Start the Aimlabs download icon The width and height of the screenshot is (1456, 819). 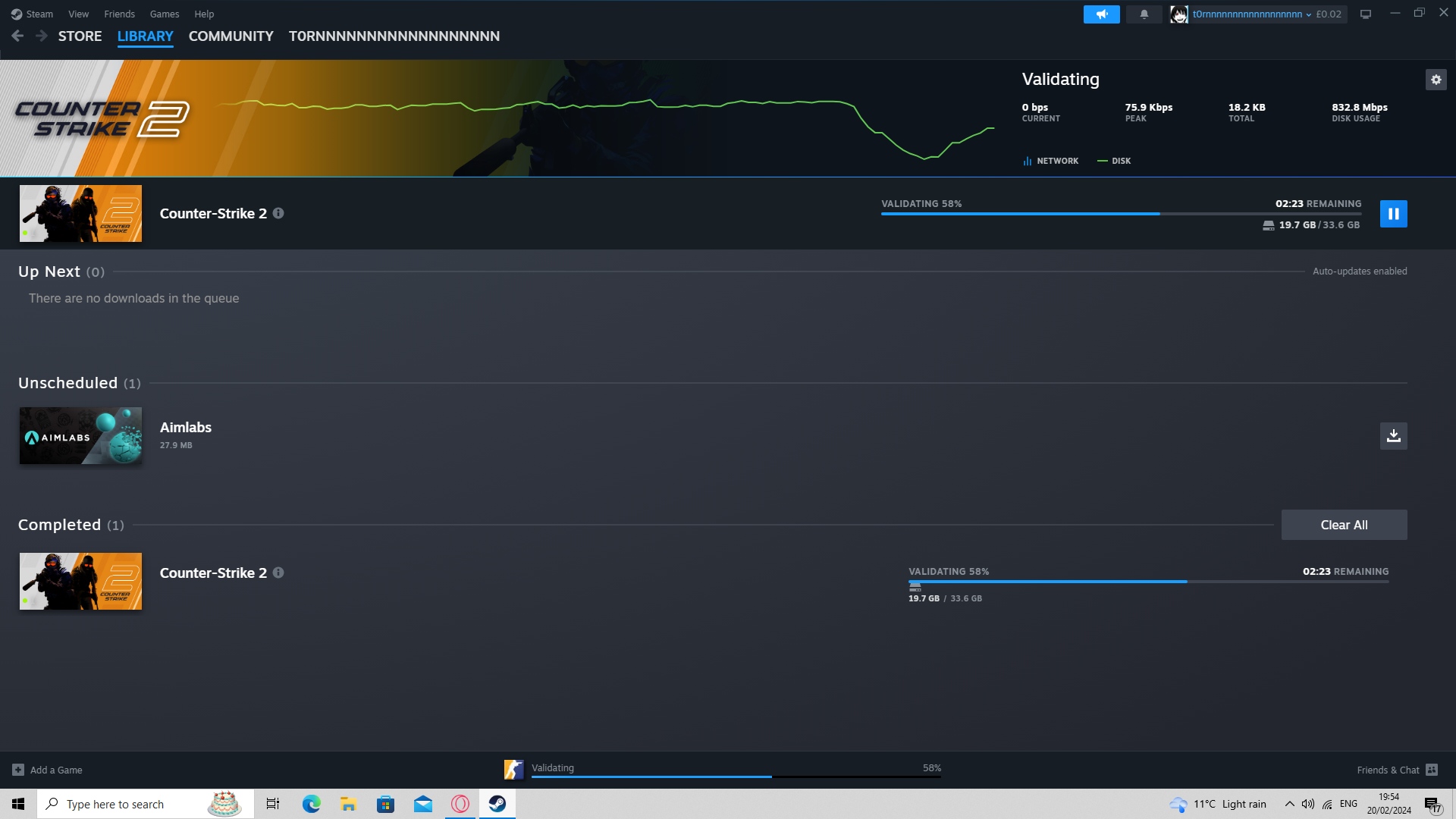click(1393, 436)
